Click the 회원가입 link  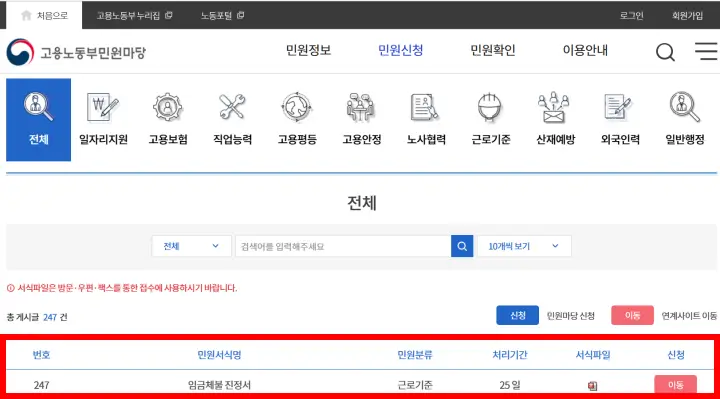687,16
